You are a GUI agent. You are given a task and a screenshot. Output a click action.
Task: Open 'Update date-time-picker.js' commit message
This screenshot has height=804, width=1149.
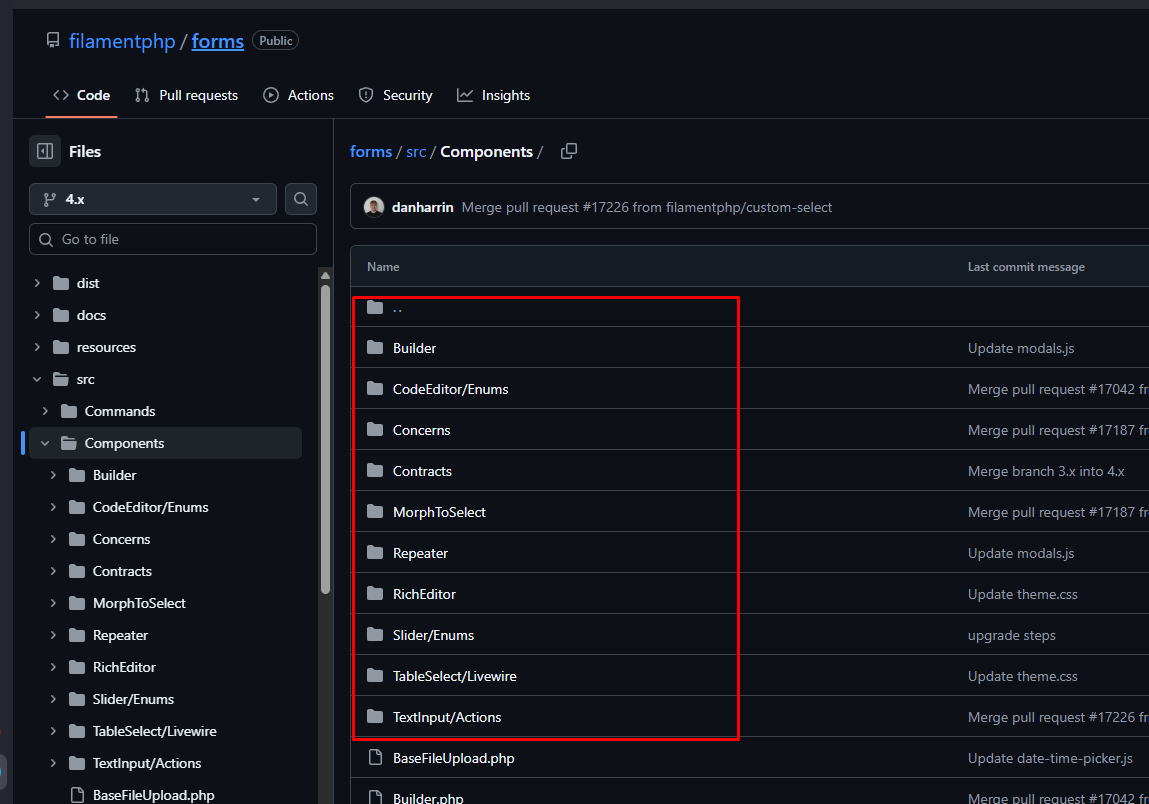pyautogui.click(x=1050, y=759)
